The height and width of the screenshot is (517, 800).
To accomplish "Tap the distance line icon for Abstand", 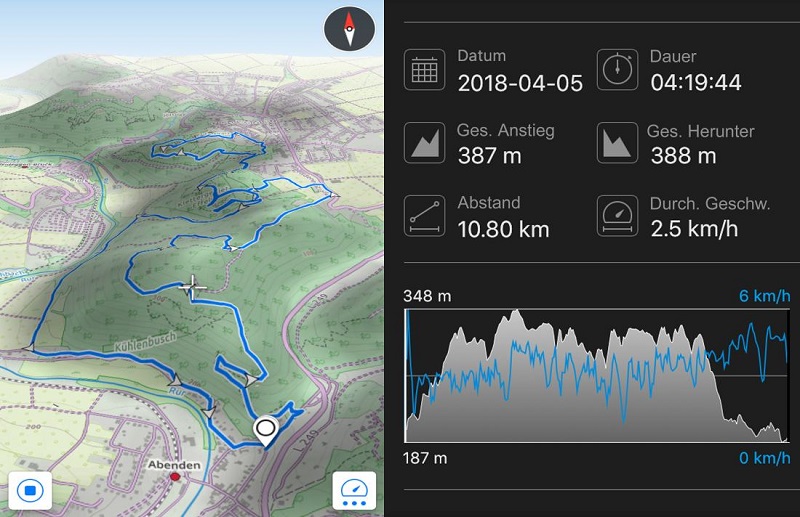I will (x=424, y=216).
